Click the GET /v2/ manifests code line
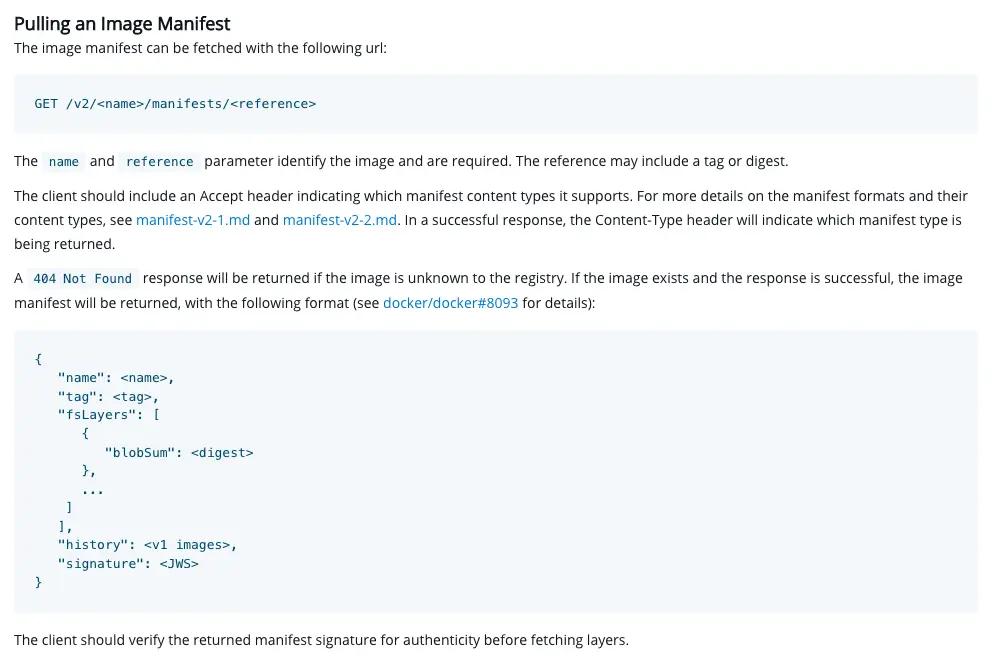The image size is (990, 668). point(175,103)
